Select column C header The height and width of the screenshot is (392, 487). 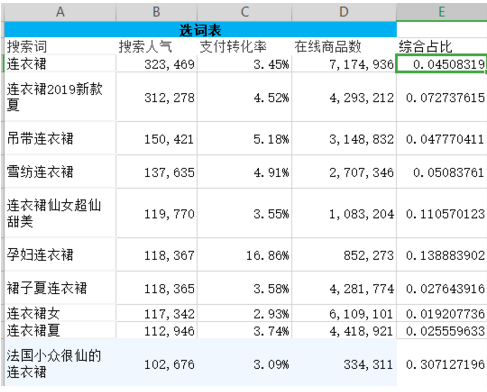tap(244, 12)
